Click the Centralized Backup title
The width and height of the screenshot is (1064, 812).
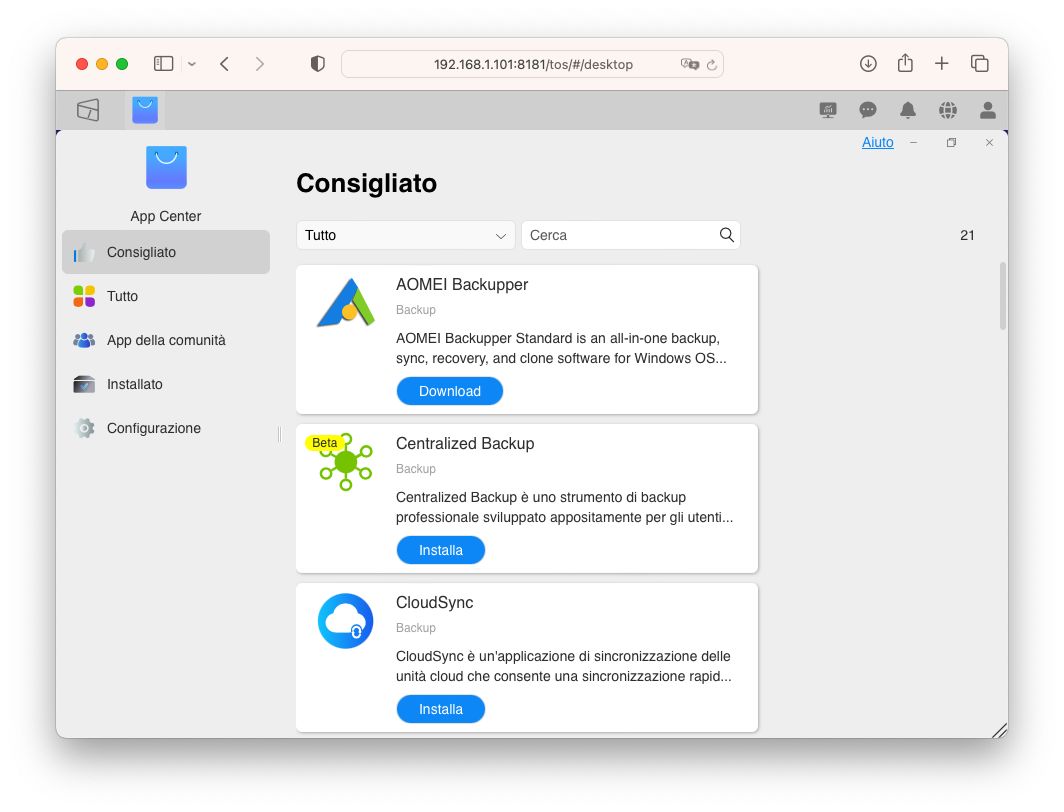coord(465,443)
